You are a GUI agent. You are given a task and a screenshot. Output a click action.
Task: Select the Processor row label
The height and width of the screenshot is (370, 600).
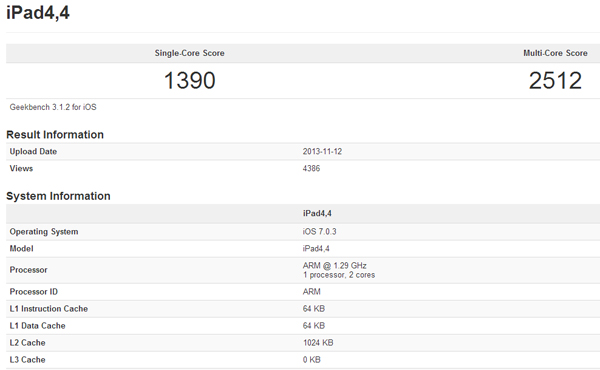tap(28, 270)
